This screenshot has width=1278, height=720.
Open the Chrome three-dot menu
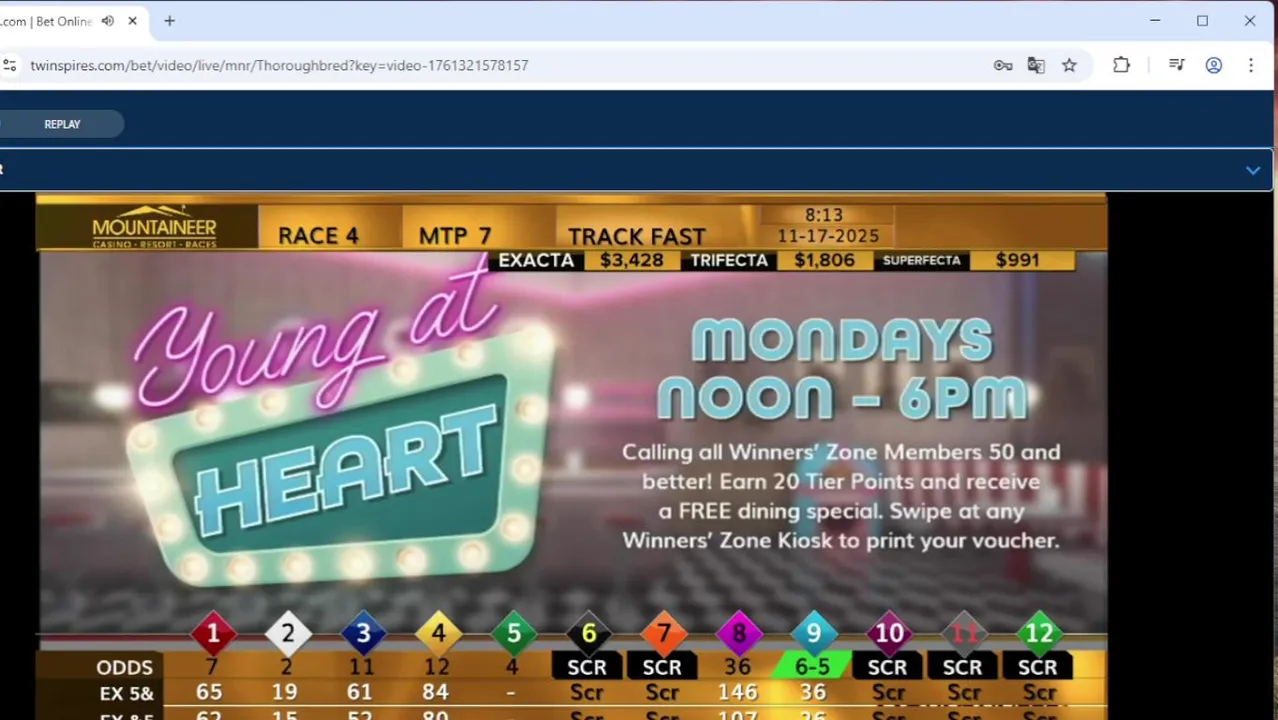pos(1250,65)
